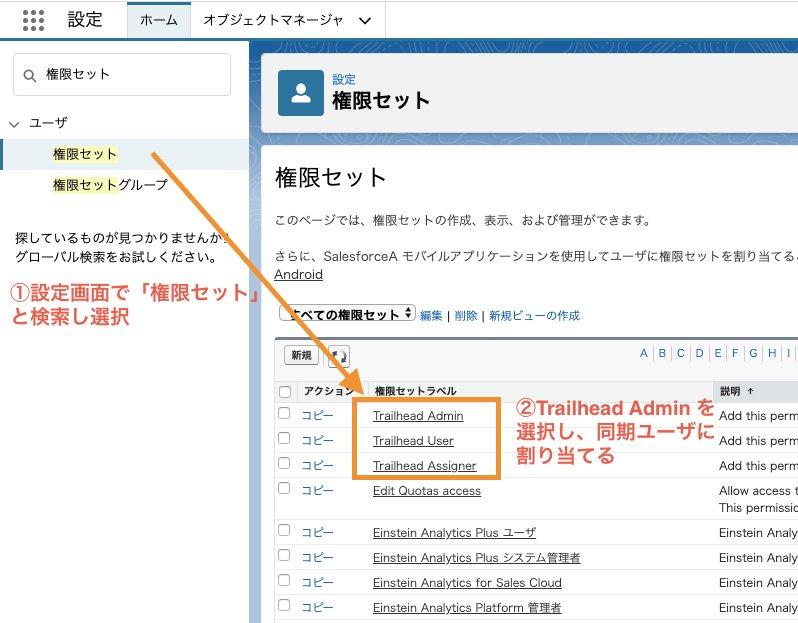
Task: Open Einstein Analytics Plus ユーザ permission set
Action: [454, 533]
